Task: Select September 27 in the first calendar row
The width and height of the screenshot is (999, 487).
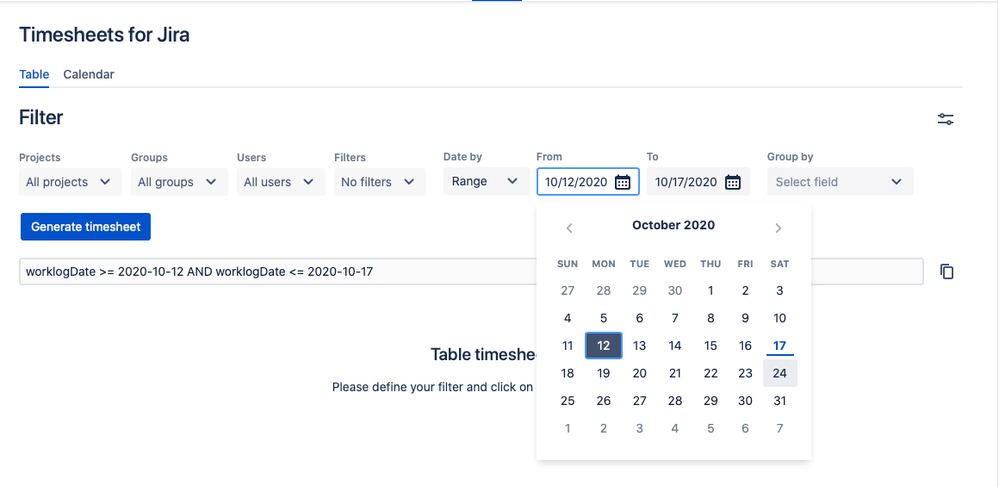Action: point(568,291)
